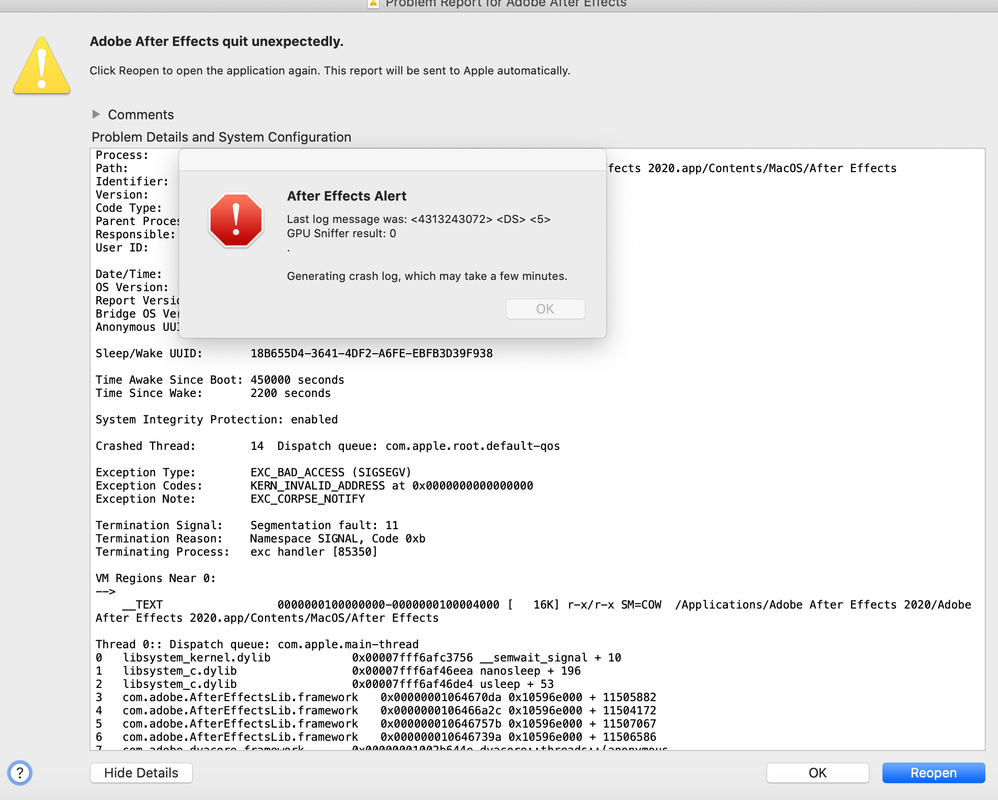This screenshot has height=800, width=998.
Task: Click 'Generating crash log' message
Action: tap(427, 276)
